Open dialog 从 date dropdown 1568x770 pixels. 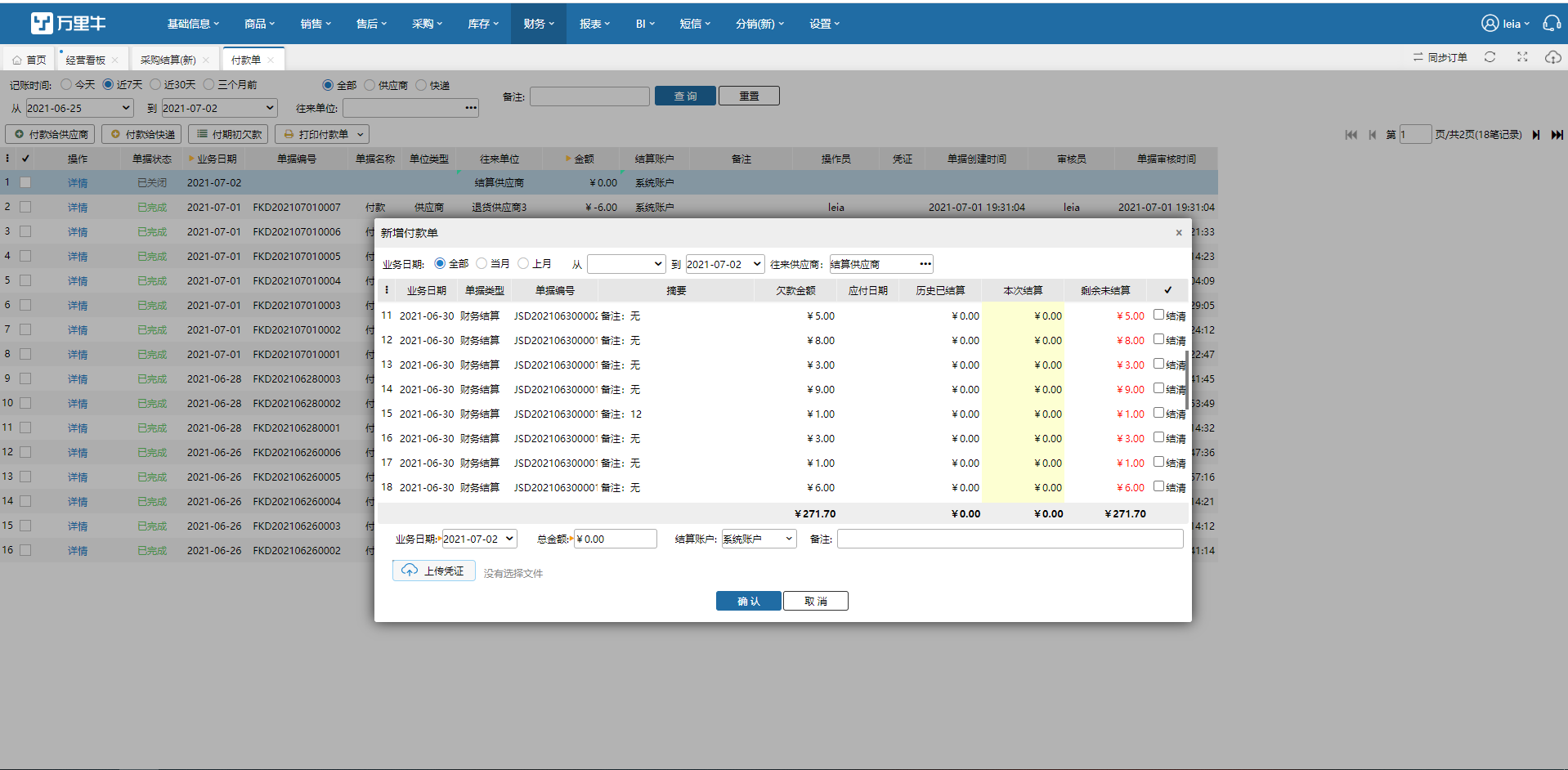tap(658, 264)
